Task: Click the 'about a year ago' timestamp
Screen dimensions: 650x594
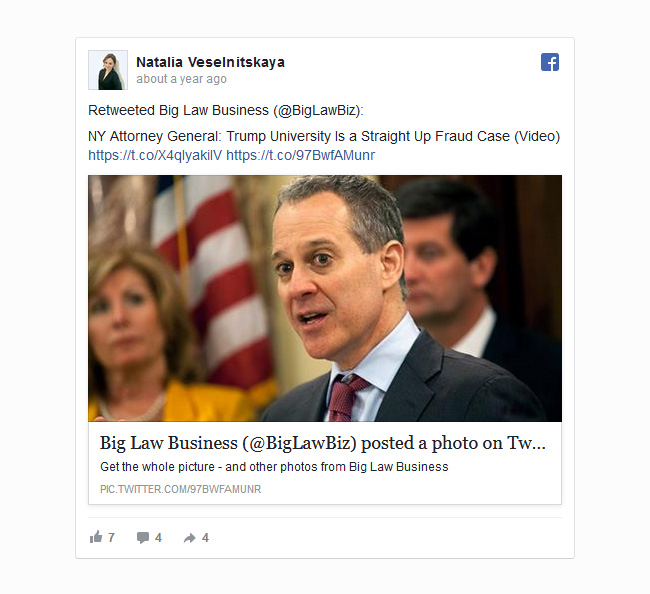Action: [181, 79]
